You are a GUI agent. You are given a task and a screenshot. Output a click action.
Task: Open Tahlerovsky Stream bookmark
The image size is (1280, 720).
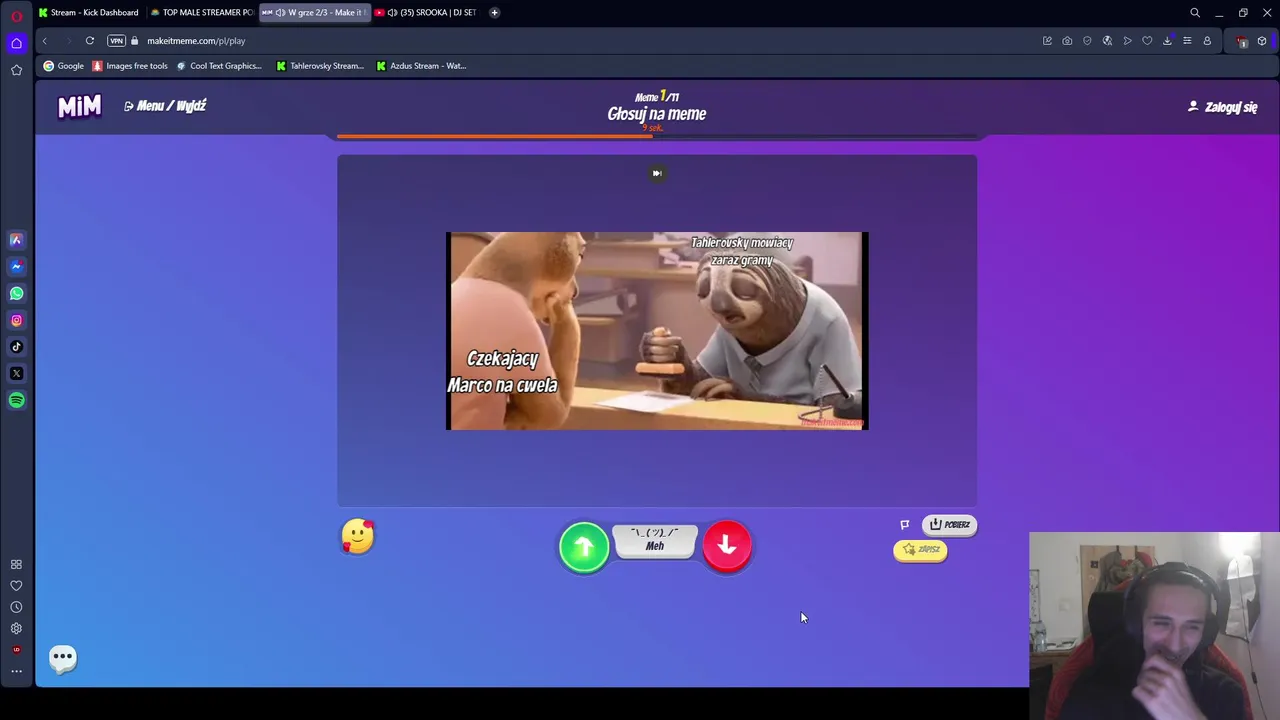click(320, 66)
